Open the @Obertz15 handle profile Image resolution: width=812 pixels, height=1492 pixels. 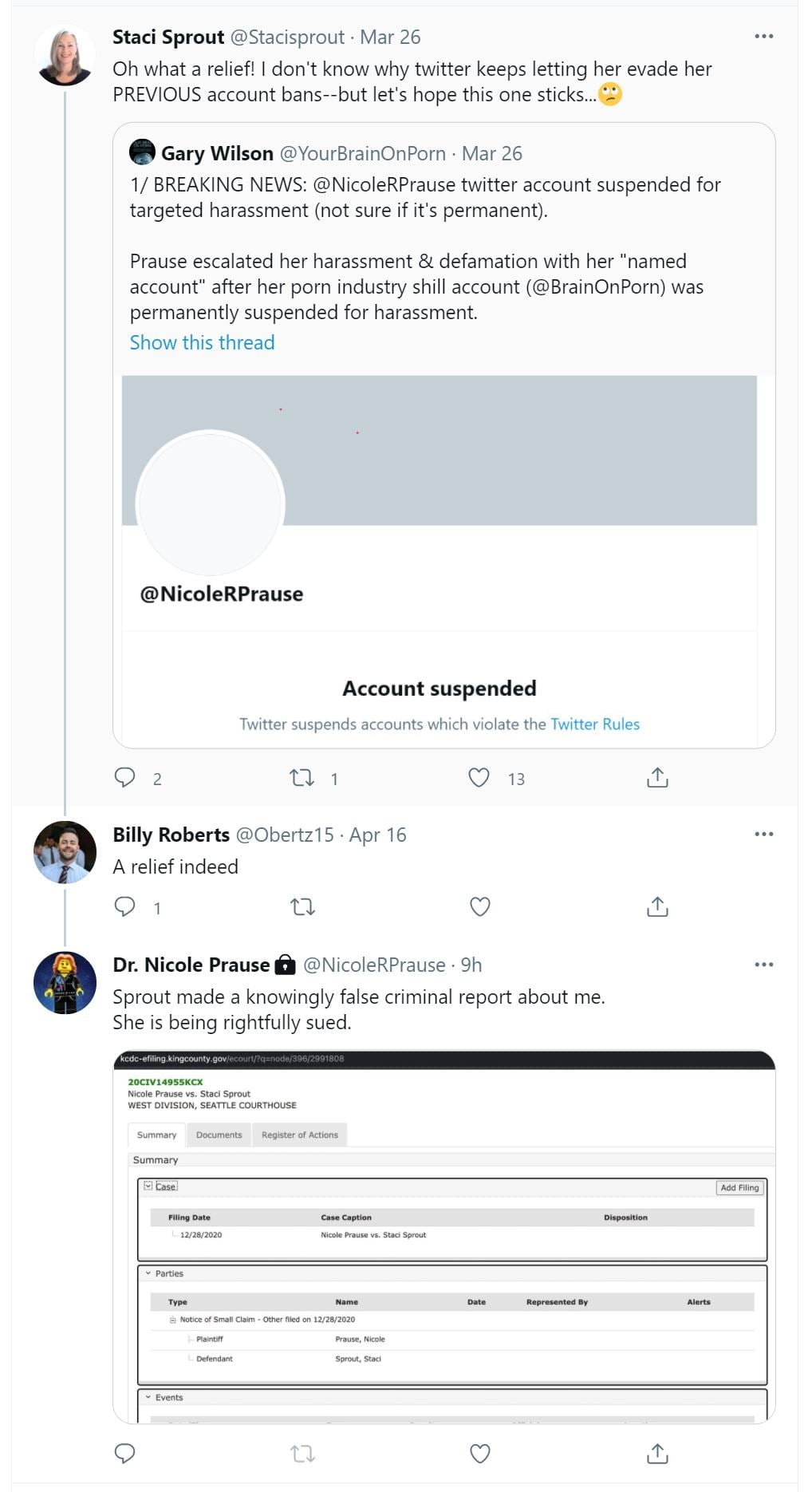pos(285,835)
